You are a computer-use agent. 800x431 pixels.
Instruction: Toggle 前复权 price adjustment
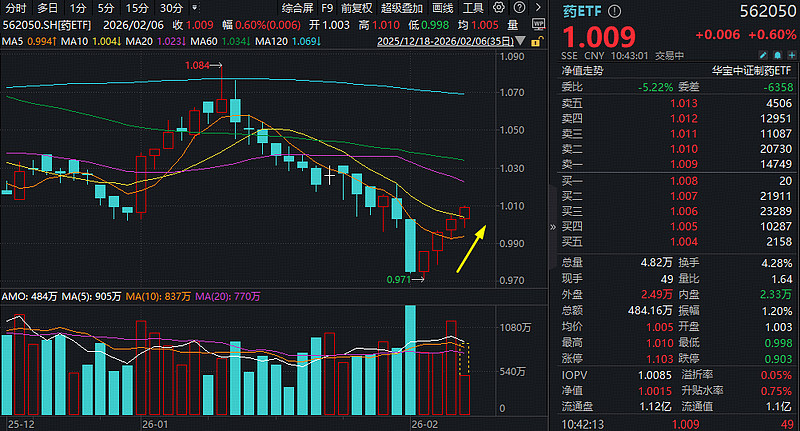coord(357,8)
